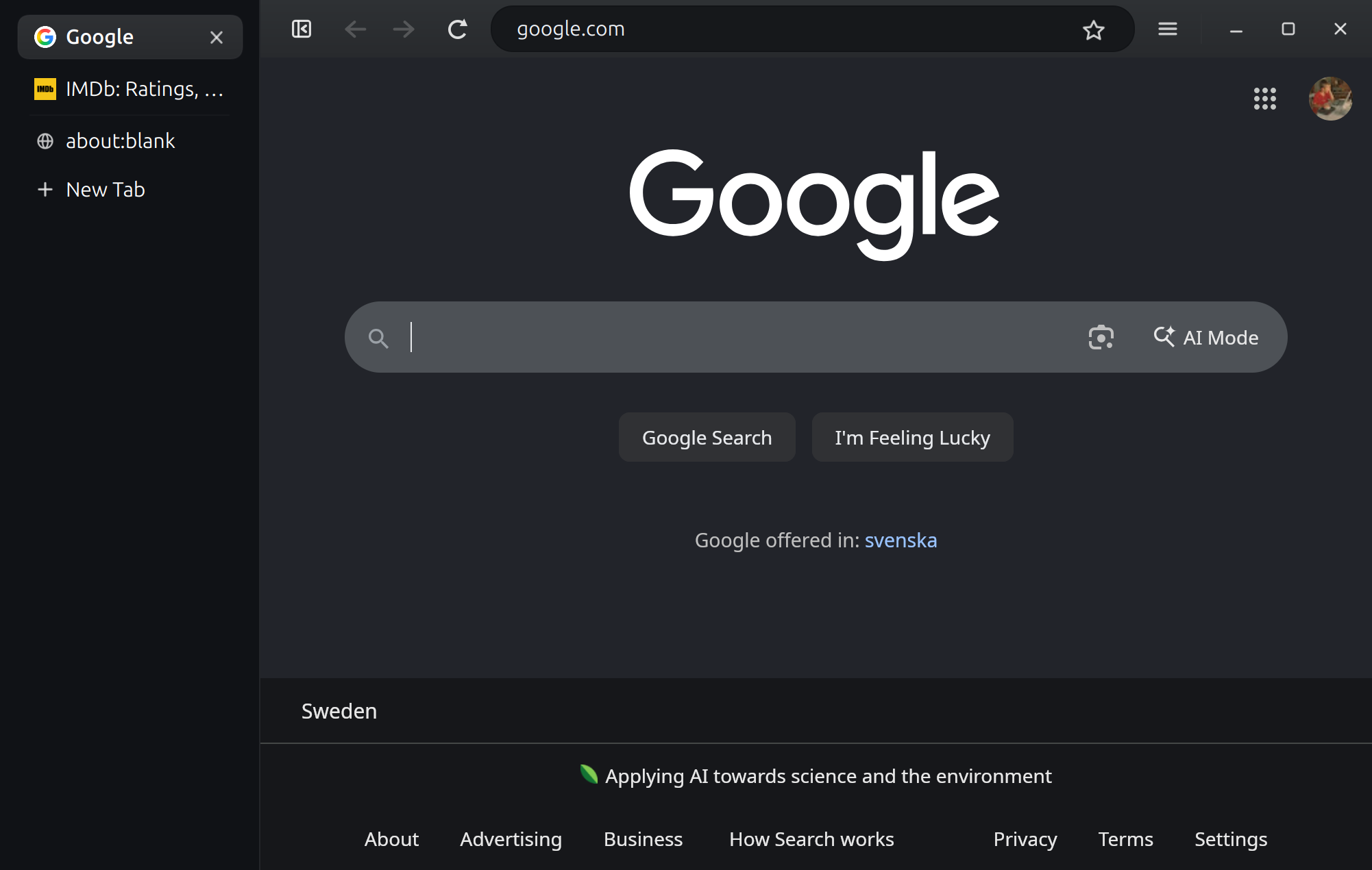Switch to the IMDb: Ratings tab
This screenshot has width=1372, height=870.
pos(130,89)
